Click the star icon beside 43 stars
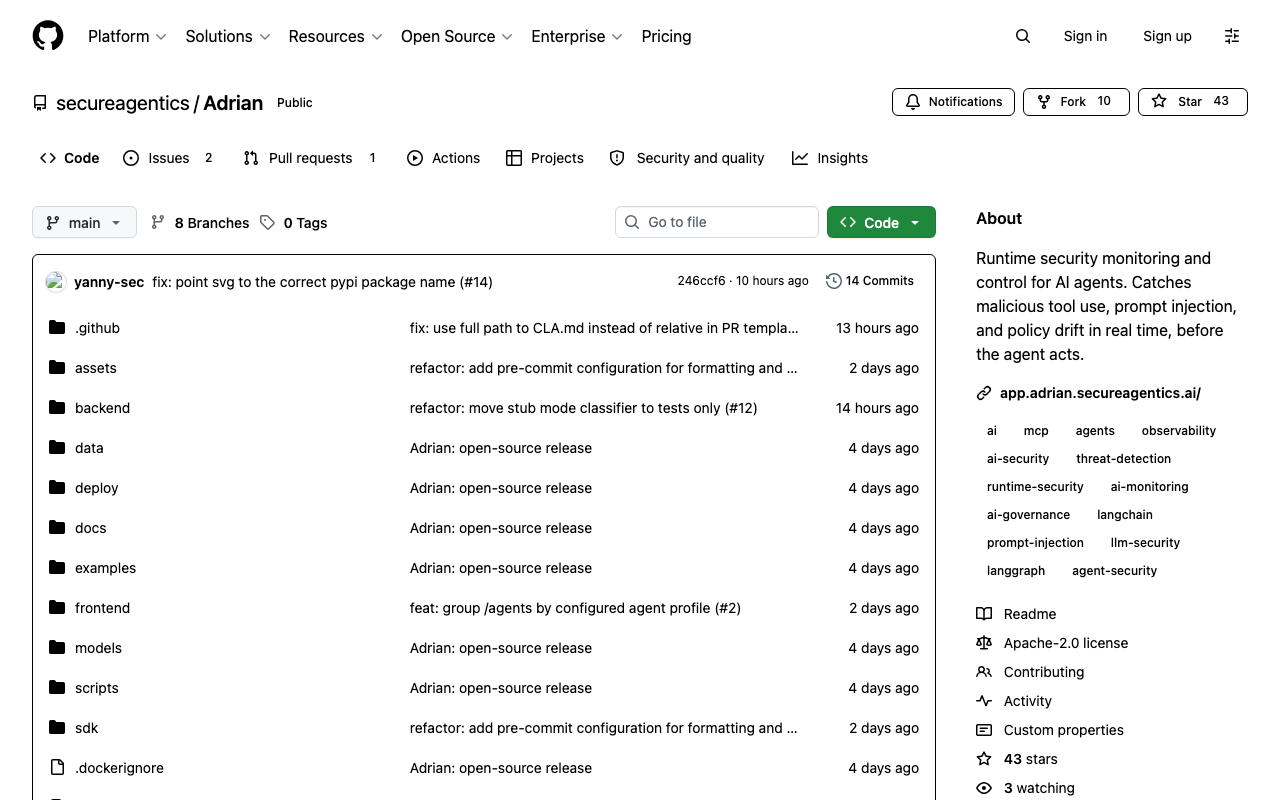This screenshot has width=1280, height=800. pos(984,759)
